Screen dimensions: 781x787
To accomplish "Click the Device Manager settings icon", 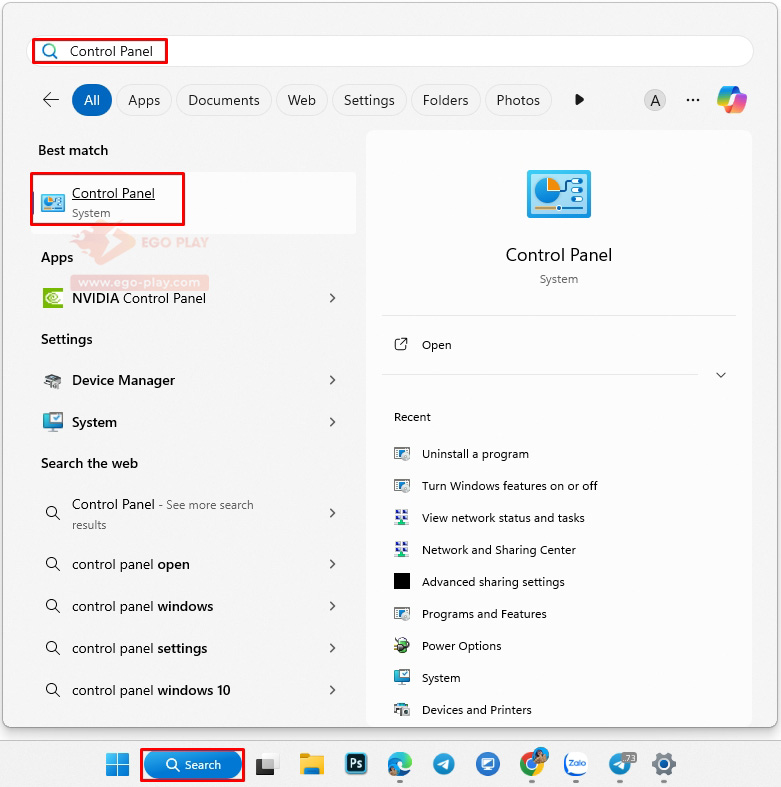I will pyautogui.click(x=53, y=380).
